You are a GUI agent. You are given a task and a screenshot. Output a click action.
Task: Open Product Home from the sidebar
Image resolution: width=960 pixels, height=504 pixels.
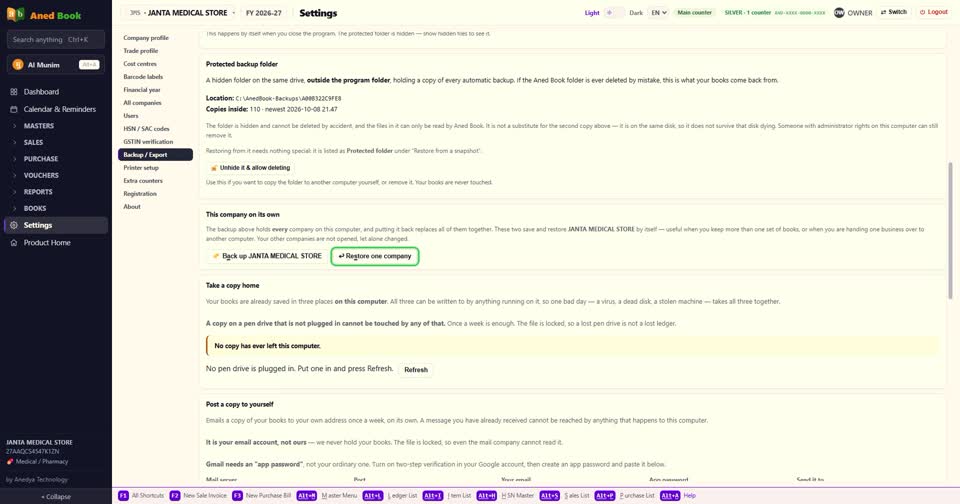point(56,243)
